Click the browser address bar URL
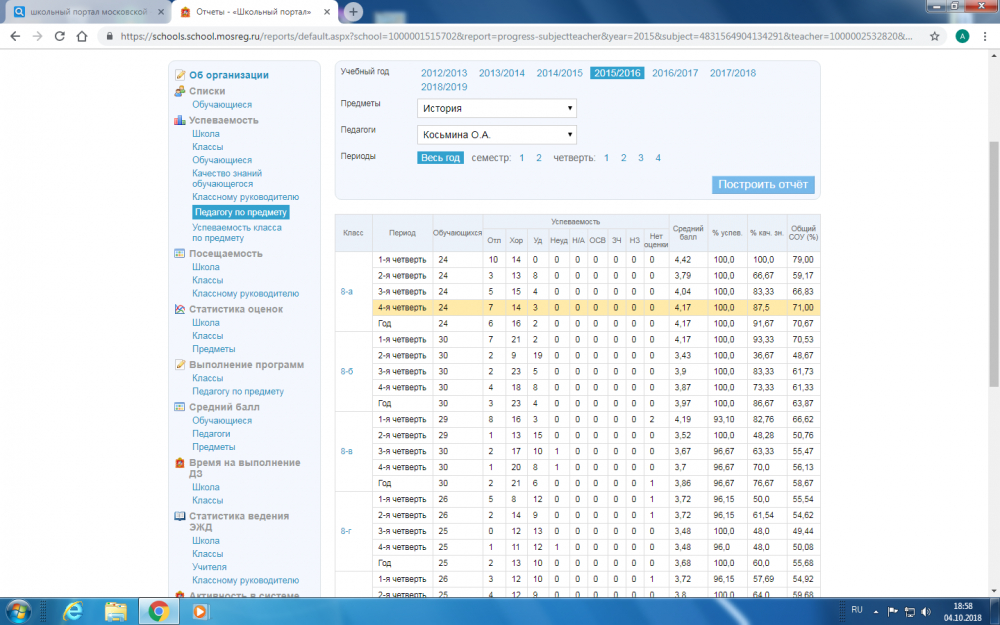This screenshot has height=625, width=1000. [515, 36]
